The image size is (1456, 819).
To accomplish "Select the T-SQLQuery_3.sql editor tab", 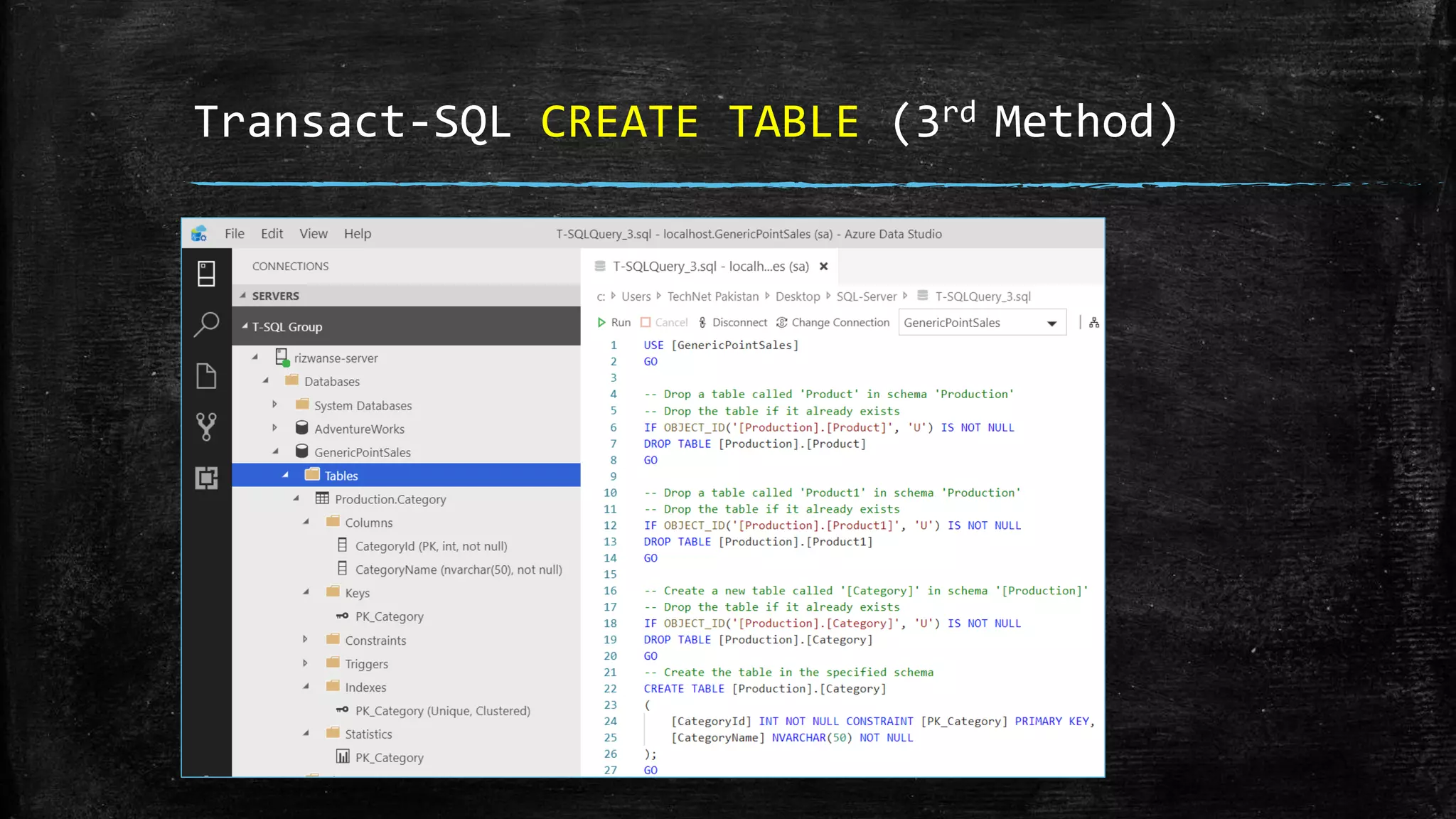I will click(711, 267).
